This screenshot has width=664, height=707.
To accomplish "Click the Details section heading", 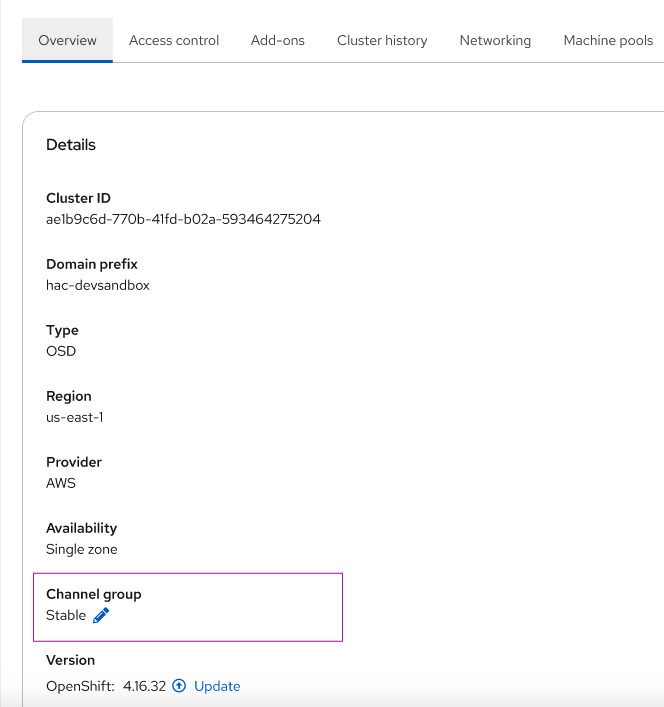I will point(71,145).
